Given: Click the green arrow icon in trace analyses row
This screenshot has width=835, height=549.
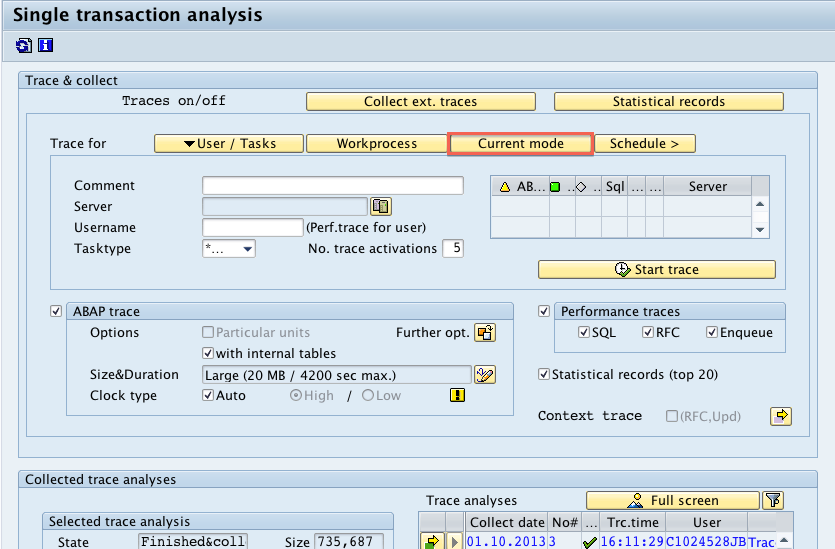Looking at the screenshot, I should (432, 542).
